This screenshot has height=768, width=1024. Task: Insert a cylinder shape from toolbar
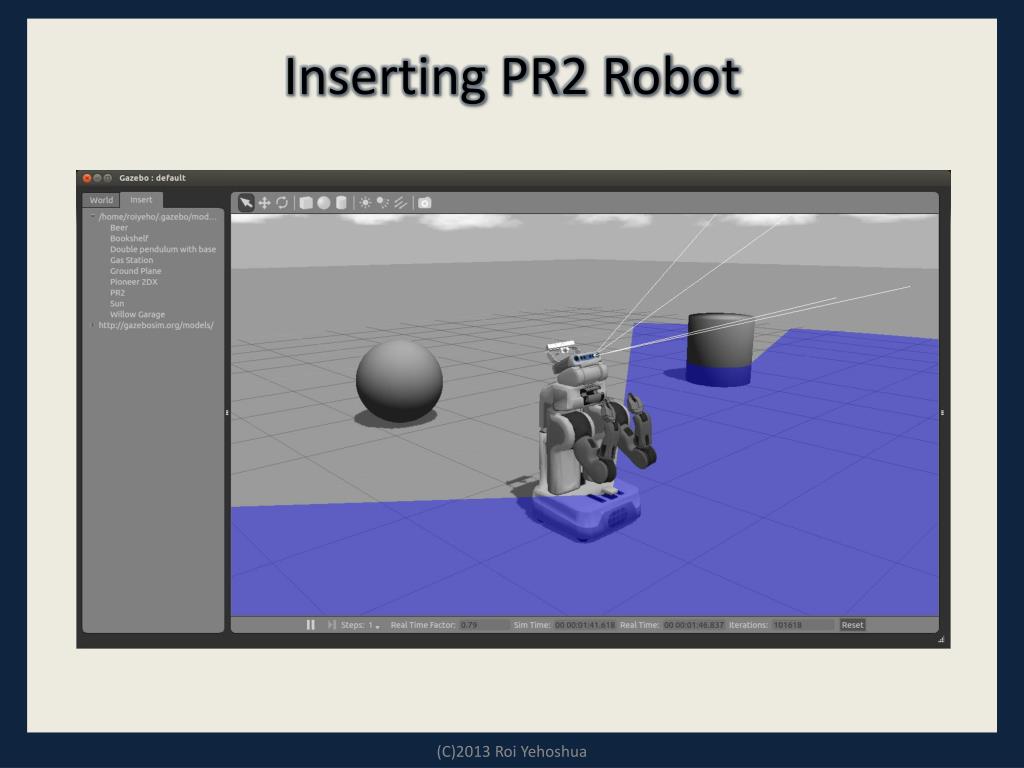(341, 203)
